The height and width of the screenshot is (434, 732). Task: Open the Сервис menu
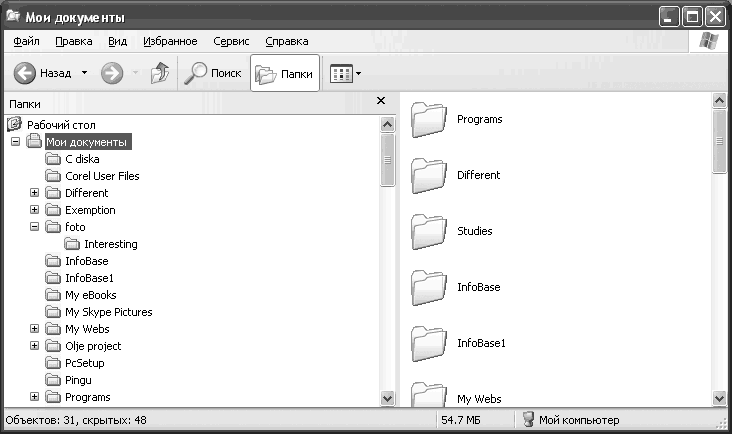[x=231, y=41]
